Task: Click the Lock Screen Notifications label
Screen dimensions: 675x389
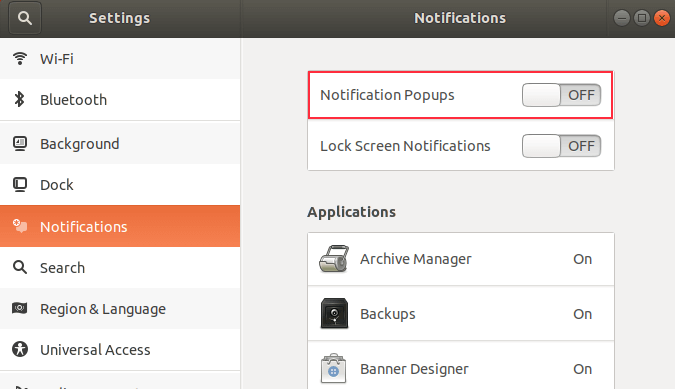Action: [405, 146]
